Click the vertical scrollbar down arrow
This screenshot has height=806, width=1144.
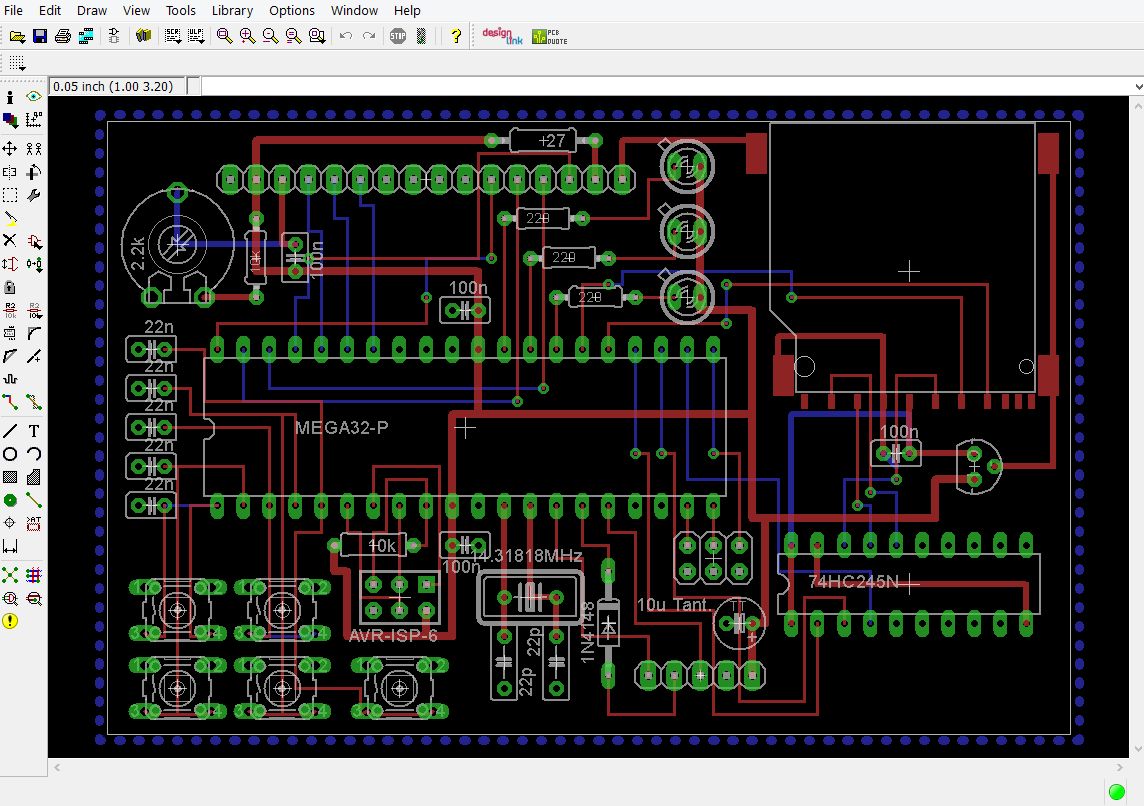pos(1137,749)
